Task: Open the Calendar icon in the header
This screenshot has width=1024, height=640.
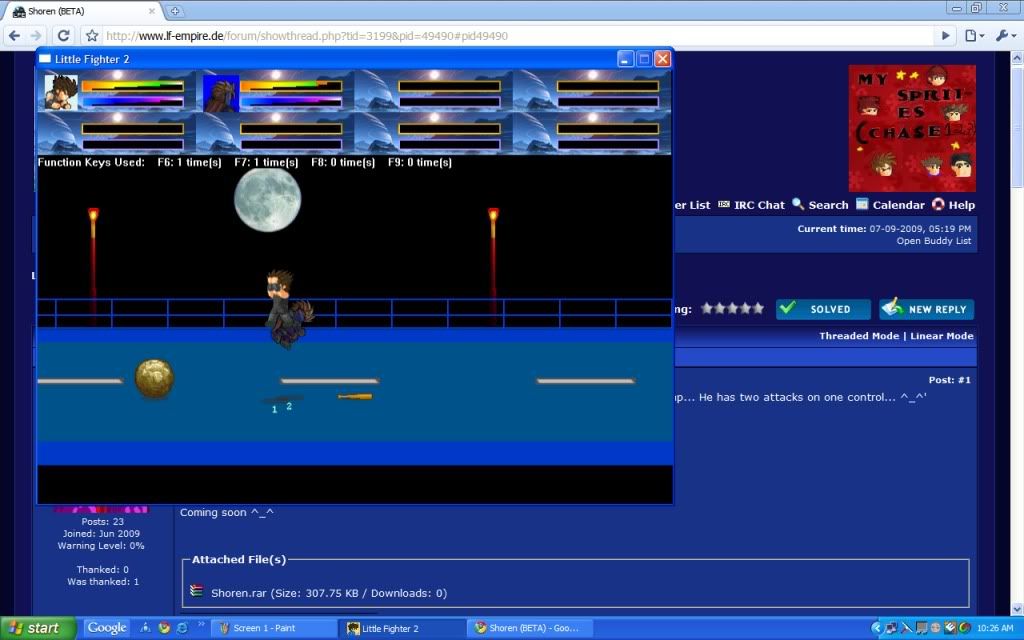Action: coord(864,205)
